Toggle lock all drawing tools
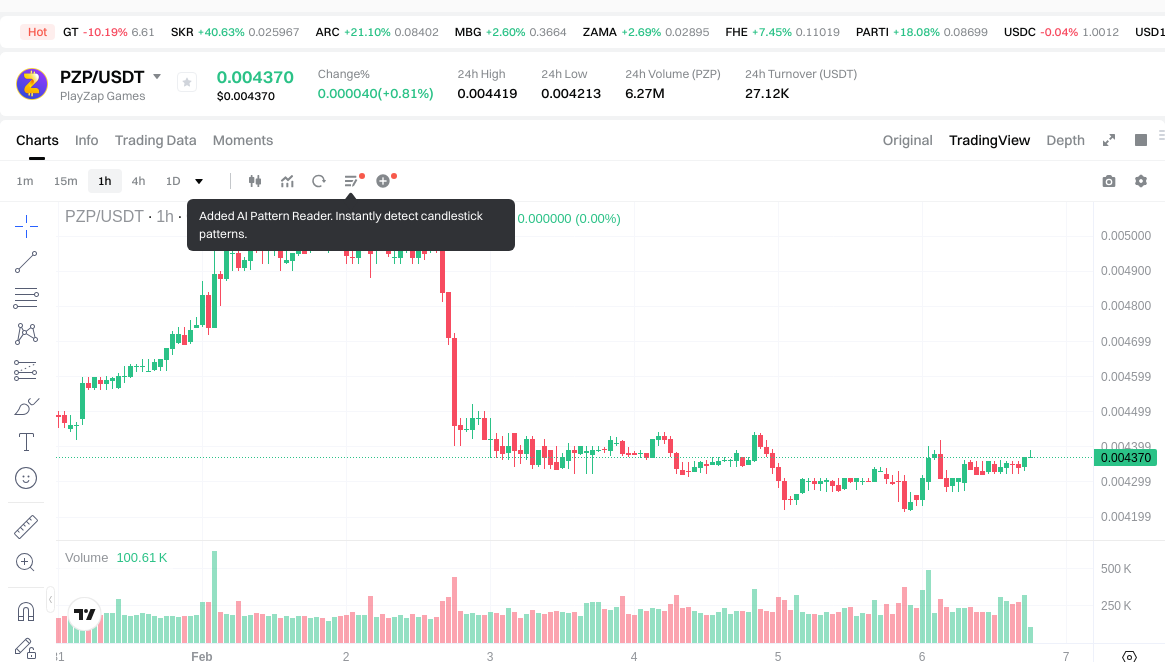The height and width of the screenshot is (662, 1165). tap(27, 647)
